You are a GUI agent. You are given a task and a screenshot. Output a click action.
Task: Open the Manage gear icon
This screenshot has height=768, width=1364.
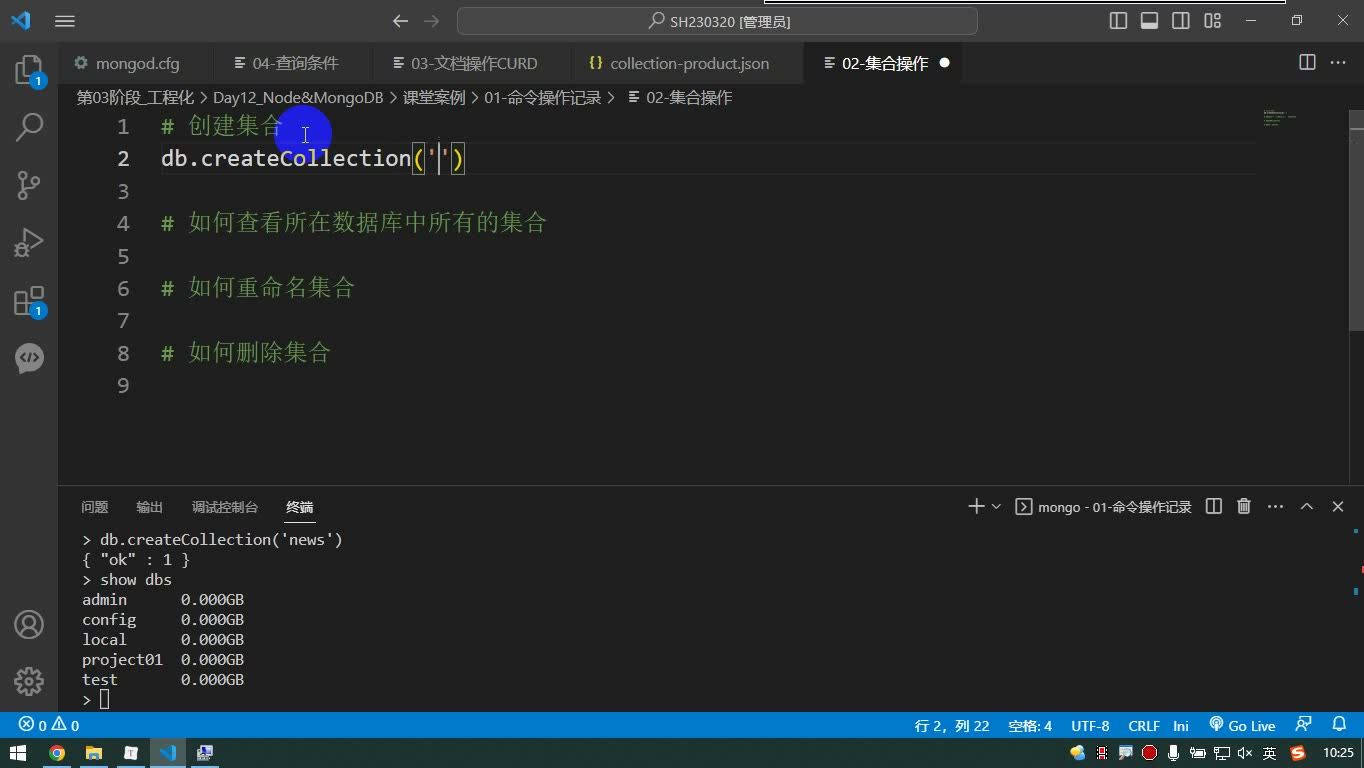pos(29,682)
